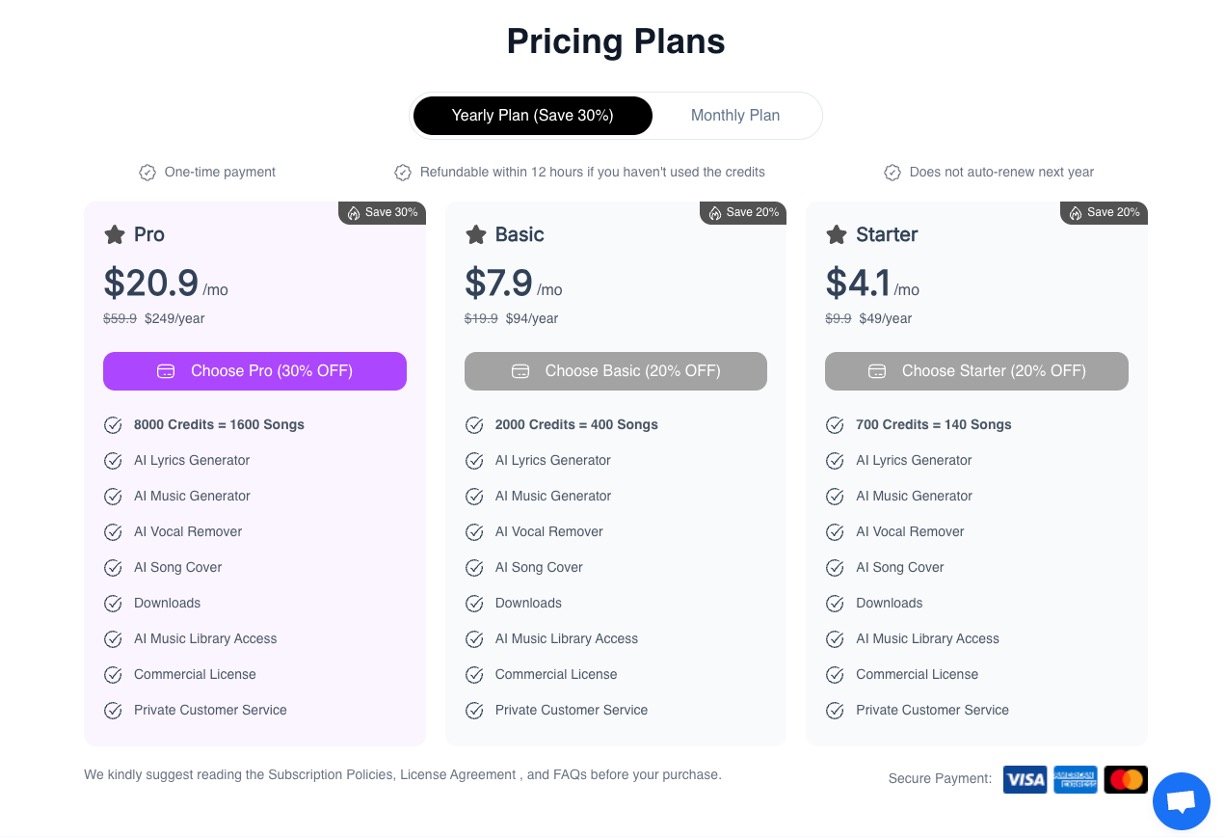Open the License Agreement link
This screenshot has width=1226, height=838.
458,775
